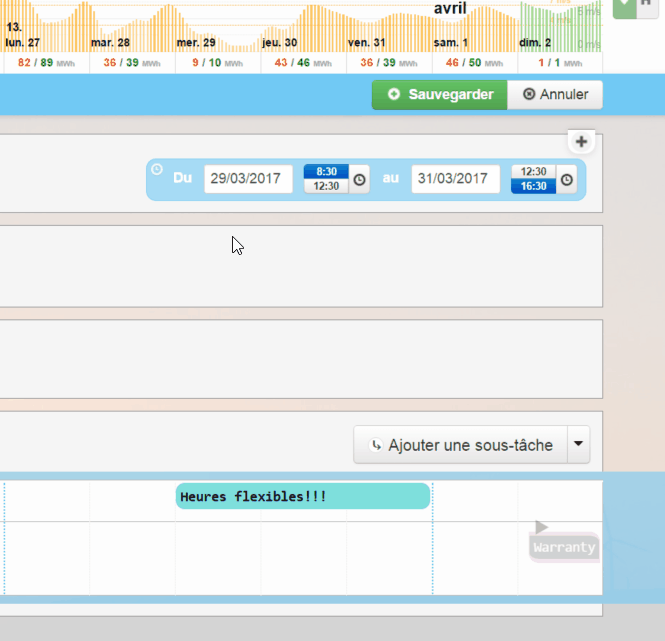665x641 pixels.
Task: Open the start time clock picker
Action: pos(360,180)
